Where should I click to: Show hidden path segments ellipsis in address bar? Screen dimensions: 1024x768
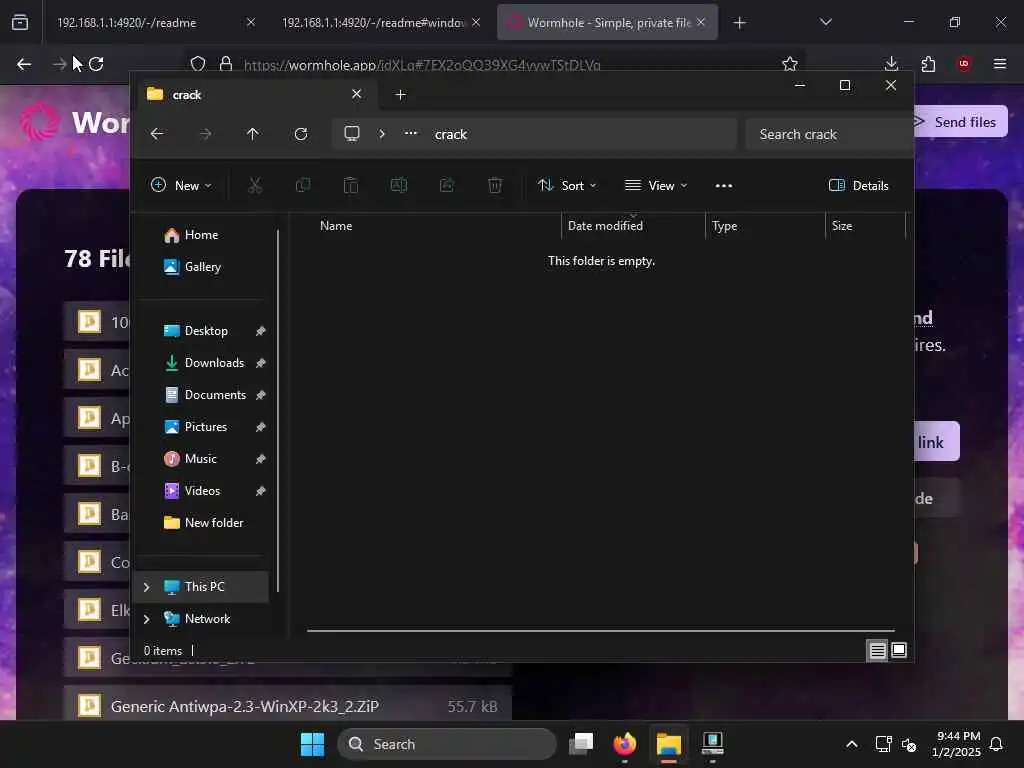coord(411,133)
